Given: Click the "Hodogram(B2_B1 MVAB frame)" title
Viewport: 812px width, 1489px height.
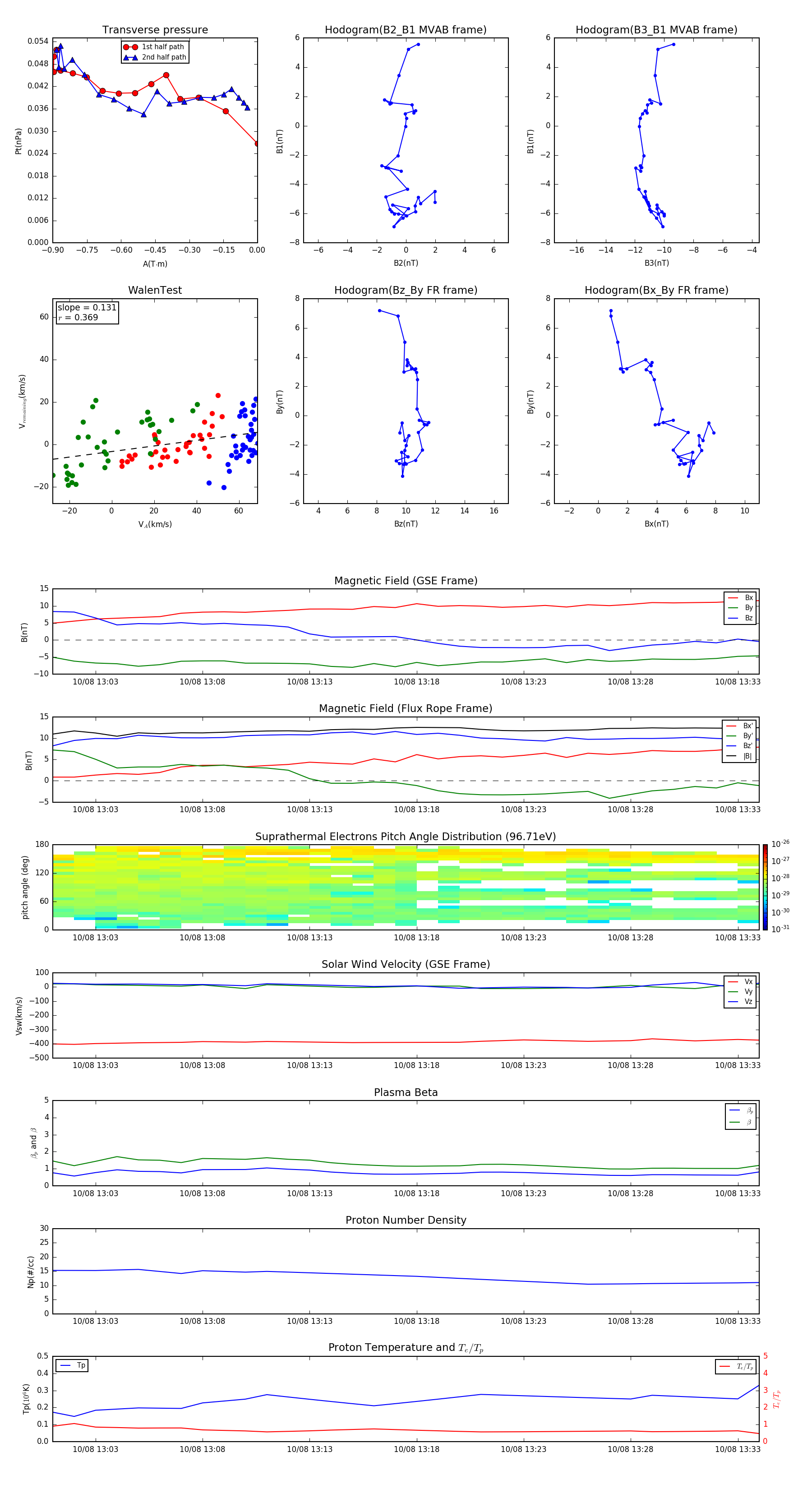Looking at the screenshot, I should tap(406, 30).
